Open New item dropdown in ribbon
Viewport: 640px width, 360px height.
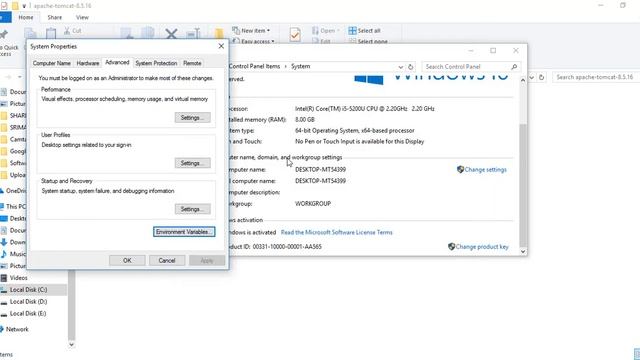pos(251,31)
